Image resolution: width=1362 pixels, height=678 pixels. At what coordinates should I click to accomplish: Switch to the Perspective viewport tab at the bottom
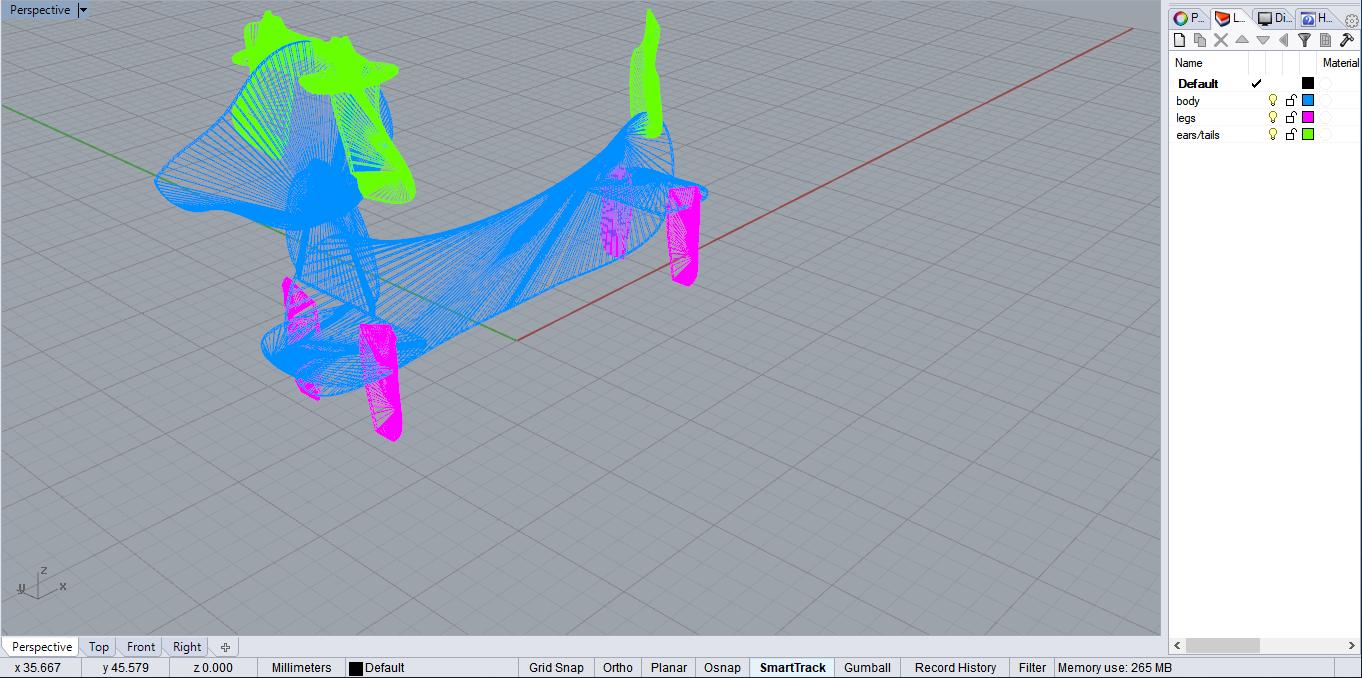42,647
